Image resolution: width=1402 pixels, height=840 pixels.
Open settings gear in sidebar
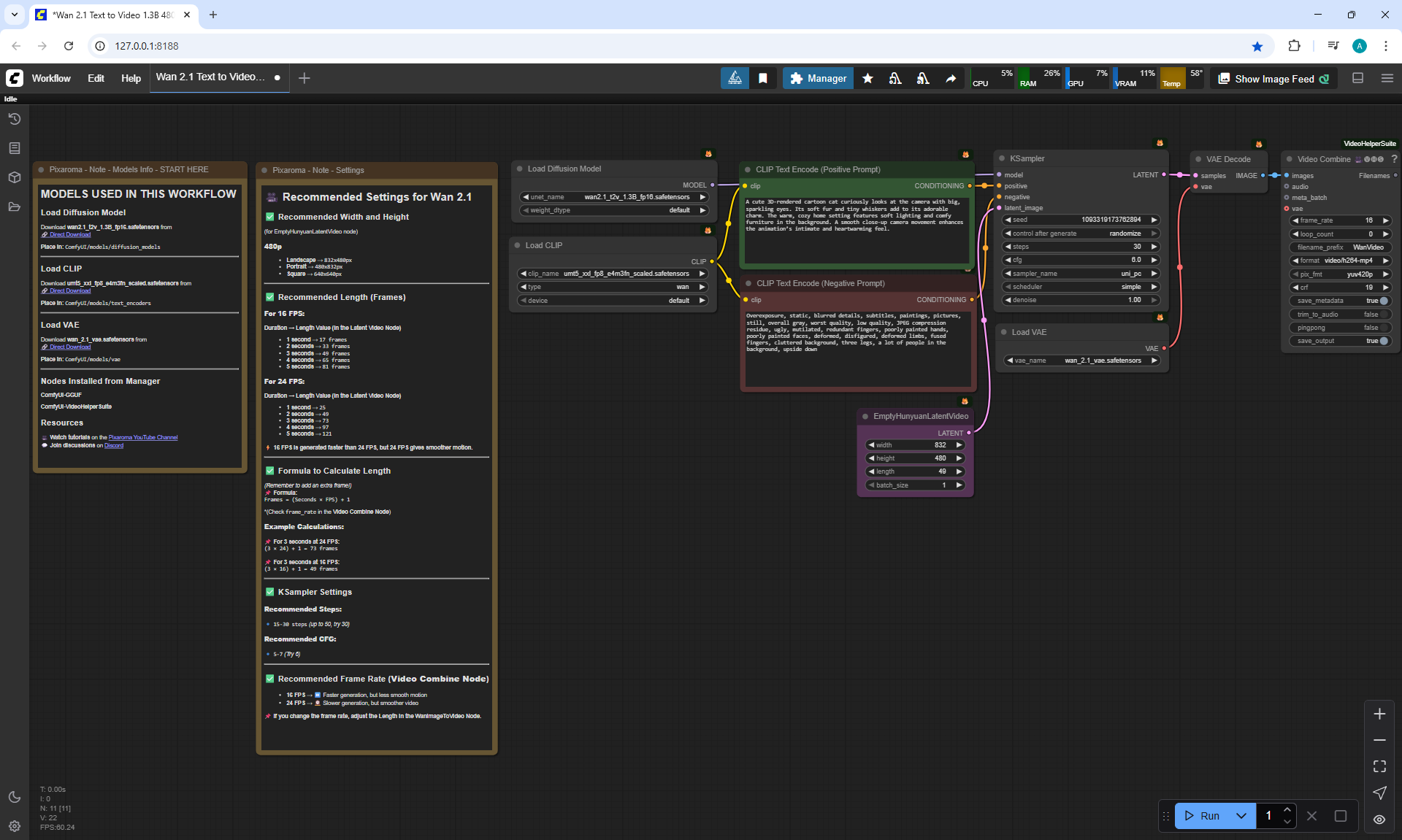[x=15, y=826]
